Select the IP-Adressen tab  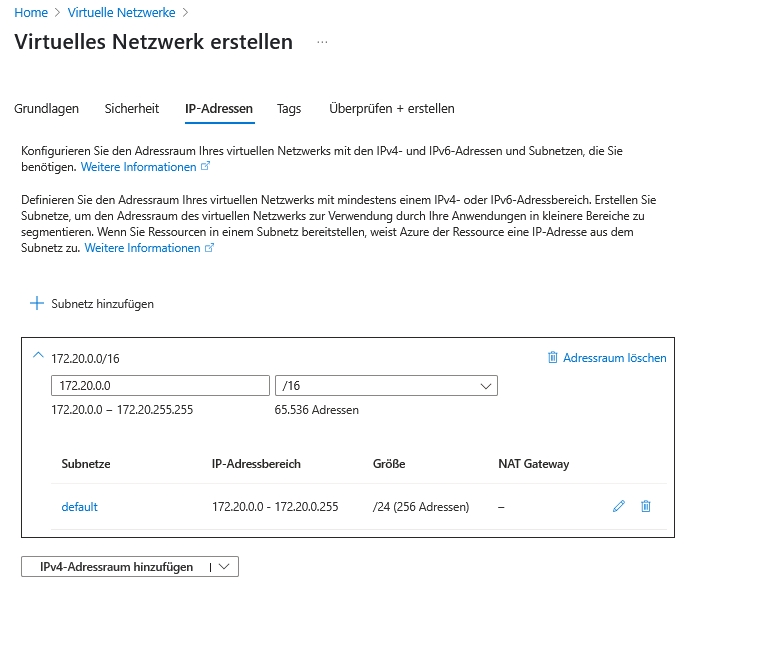click(x=219, y=108)
